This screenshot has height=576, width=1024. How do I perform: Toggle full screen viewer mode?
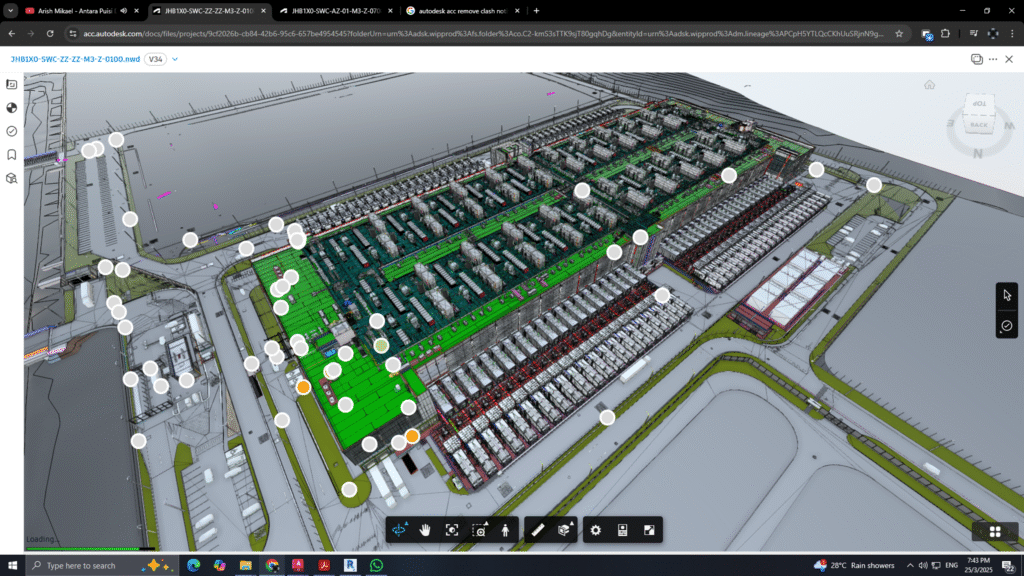point(649,530)
